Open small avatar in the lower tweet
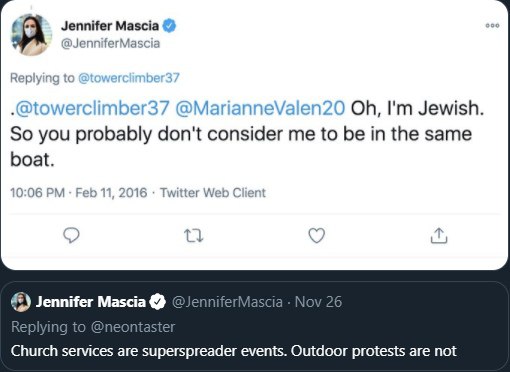This screenshot has height=372, width=510. click(x=21, y=302)
